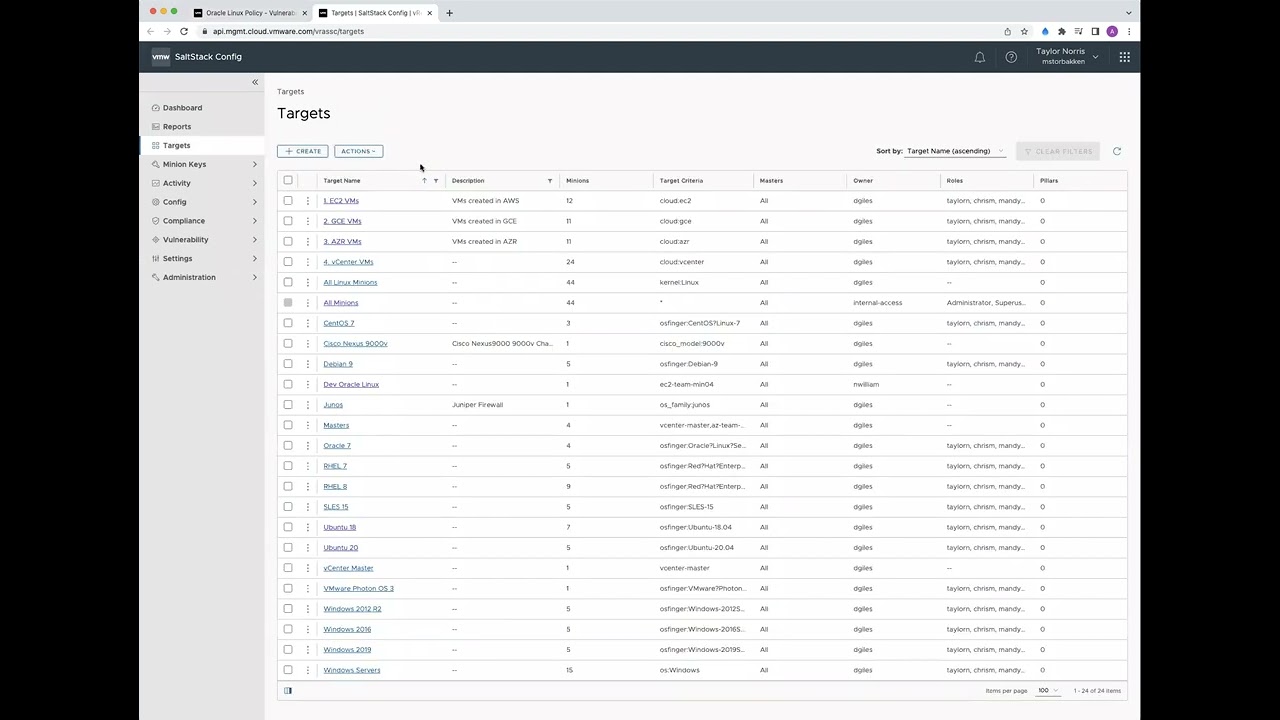The width and height of the screenshot is (1280, 720).
Task: Open the row menu for Junos
Action: [x=308, y=405]
